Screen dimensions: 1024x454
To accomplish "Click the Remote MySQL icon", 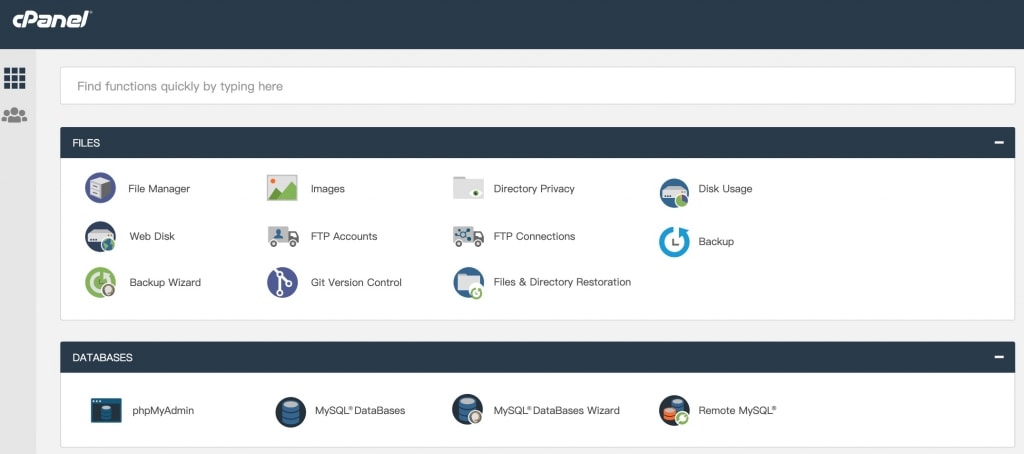I will [x=674, y=411].
